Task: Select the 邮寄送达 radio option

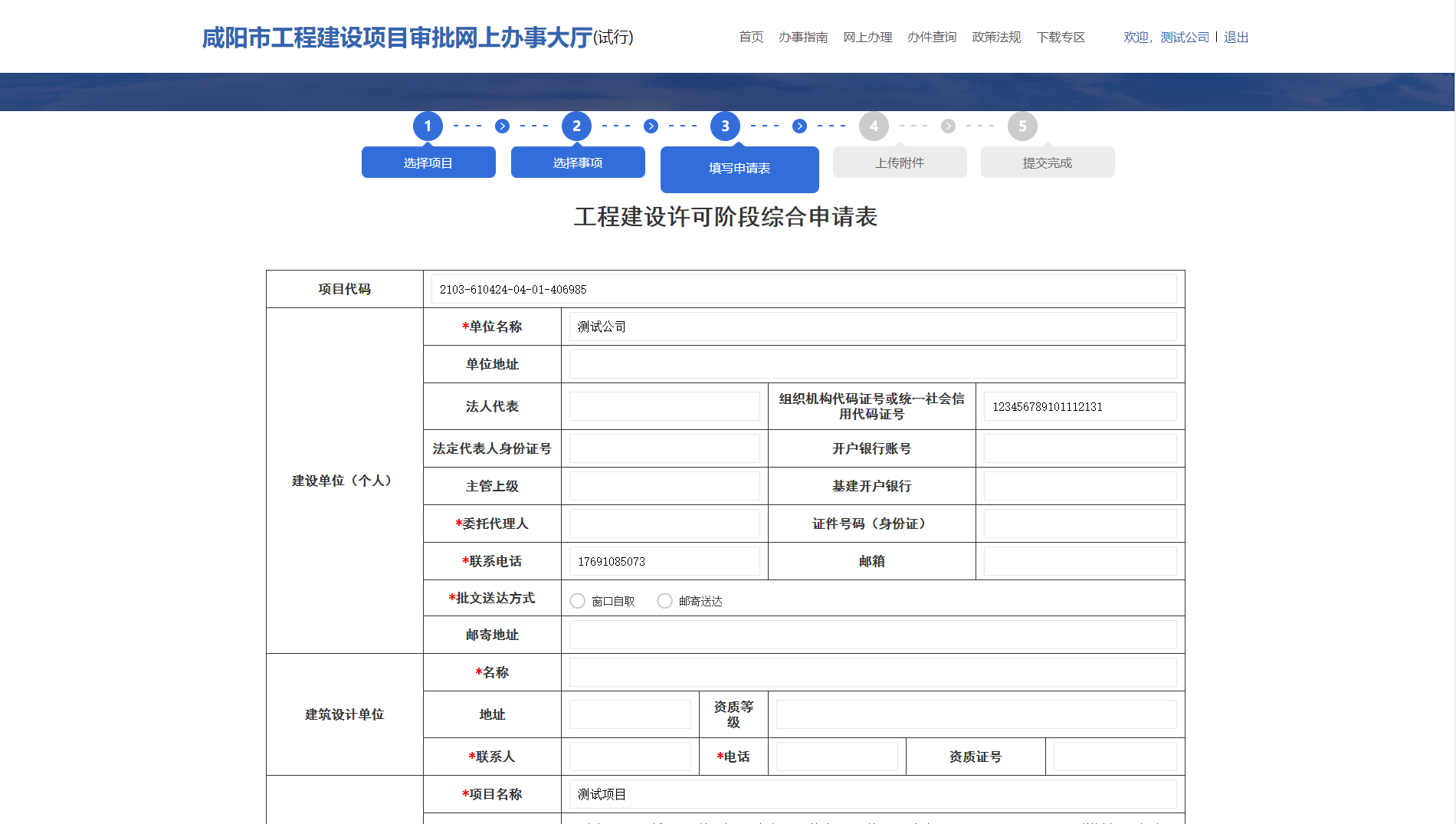Action: (x=664, y=601)
